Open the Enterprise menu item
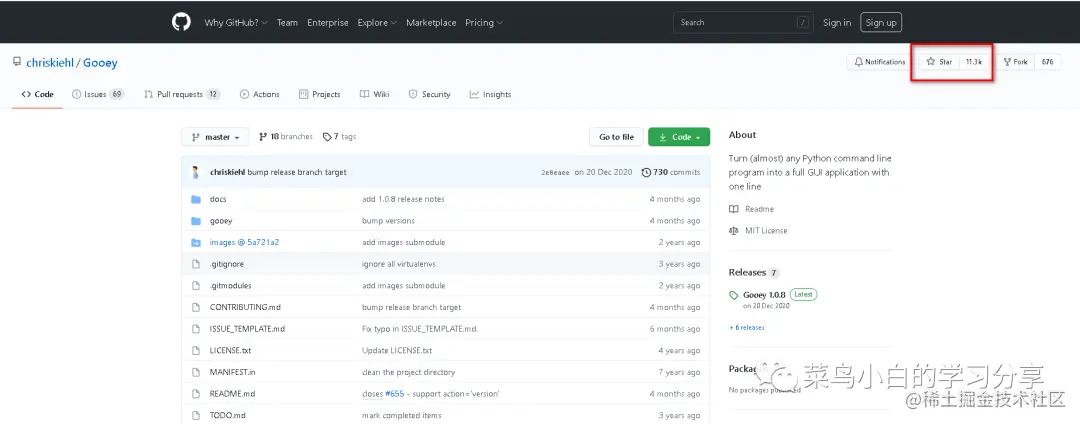The width and height of the screenshot is (1080, 424). [328, 23]
